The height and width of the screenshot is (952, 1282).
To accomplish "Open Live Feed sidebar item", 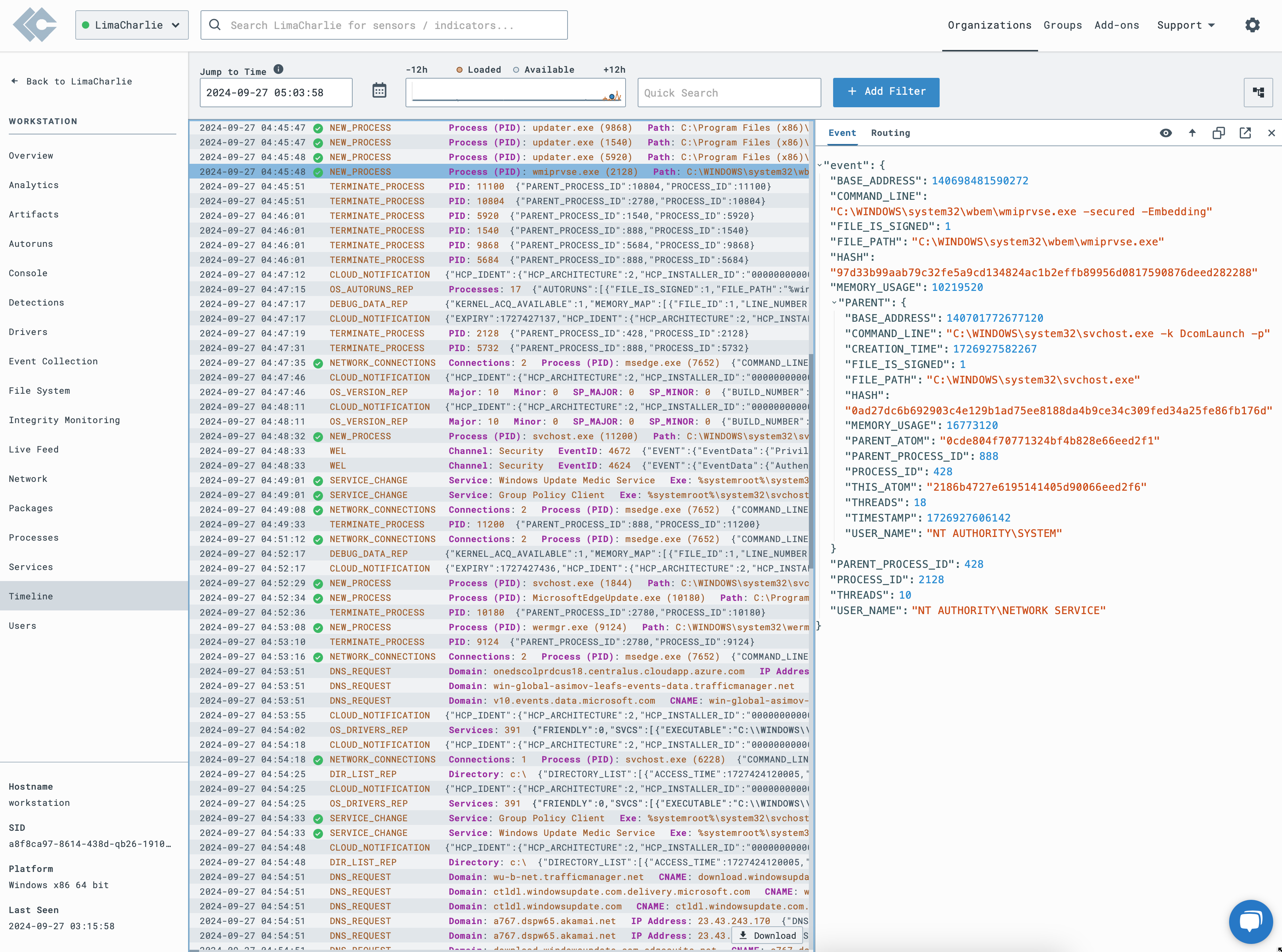I will (94, 450).
